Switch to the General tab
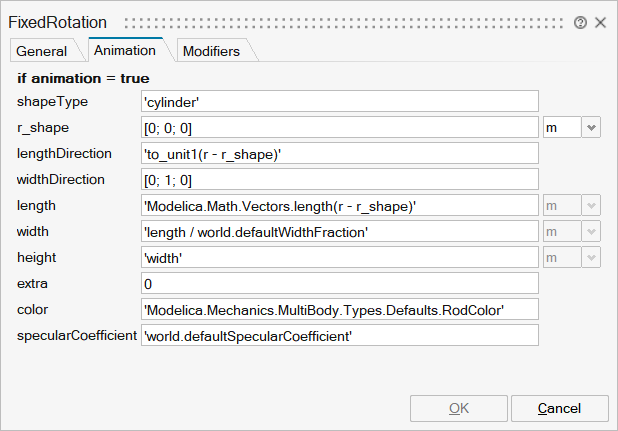Viewport: 618px width, 431px height. click(x=42, y=51)
